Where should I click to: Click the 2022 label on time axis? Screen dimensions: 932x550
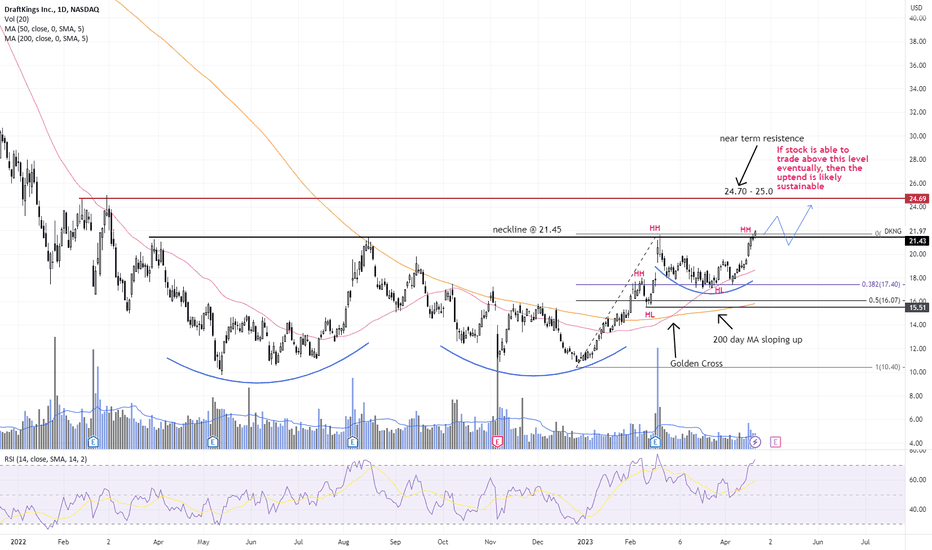(18, 542)
